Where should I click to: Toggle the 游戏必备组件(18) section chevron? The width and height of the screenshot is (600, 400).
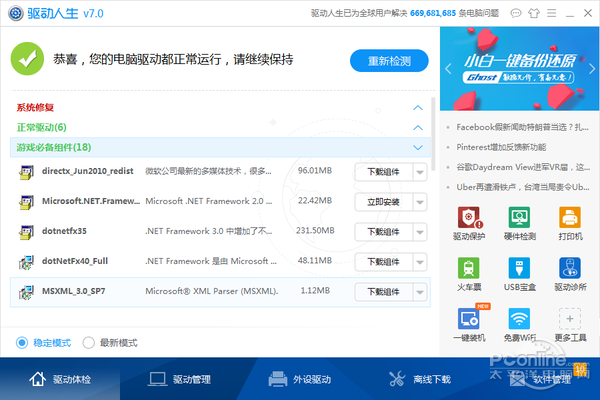(x=418, y=147)
